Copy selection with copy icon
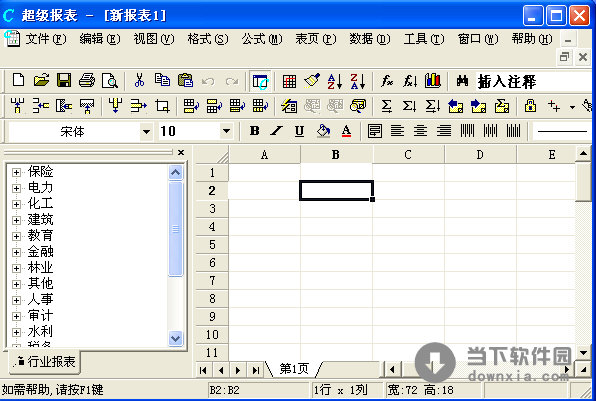The height and width of the screenshot is (401, 596). coord(162,81)
